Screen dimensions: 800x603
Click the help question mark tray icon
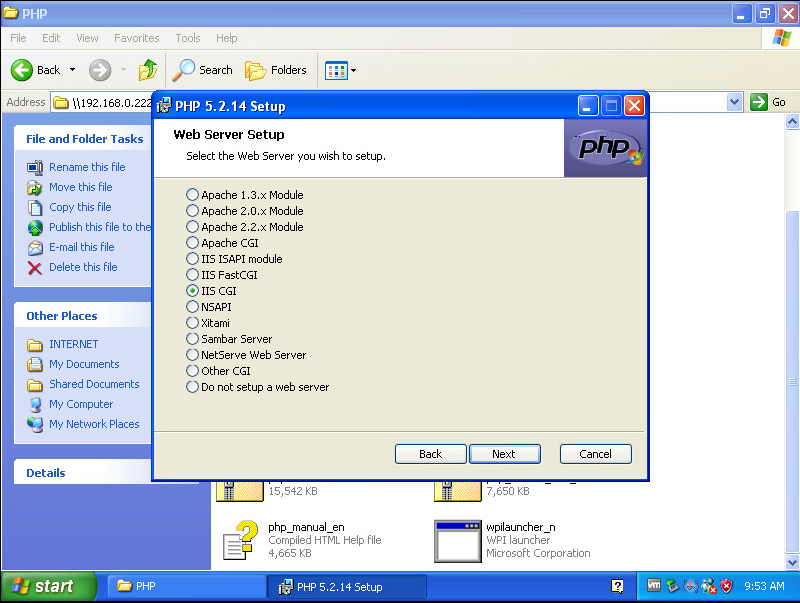(618, 586)
